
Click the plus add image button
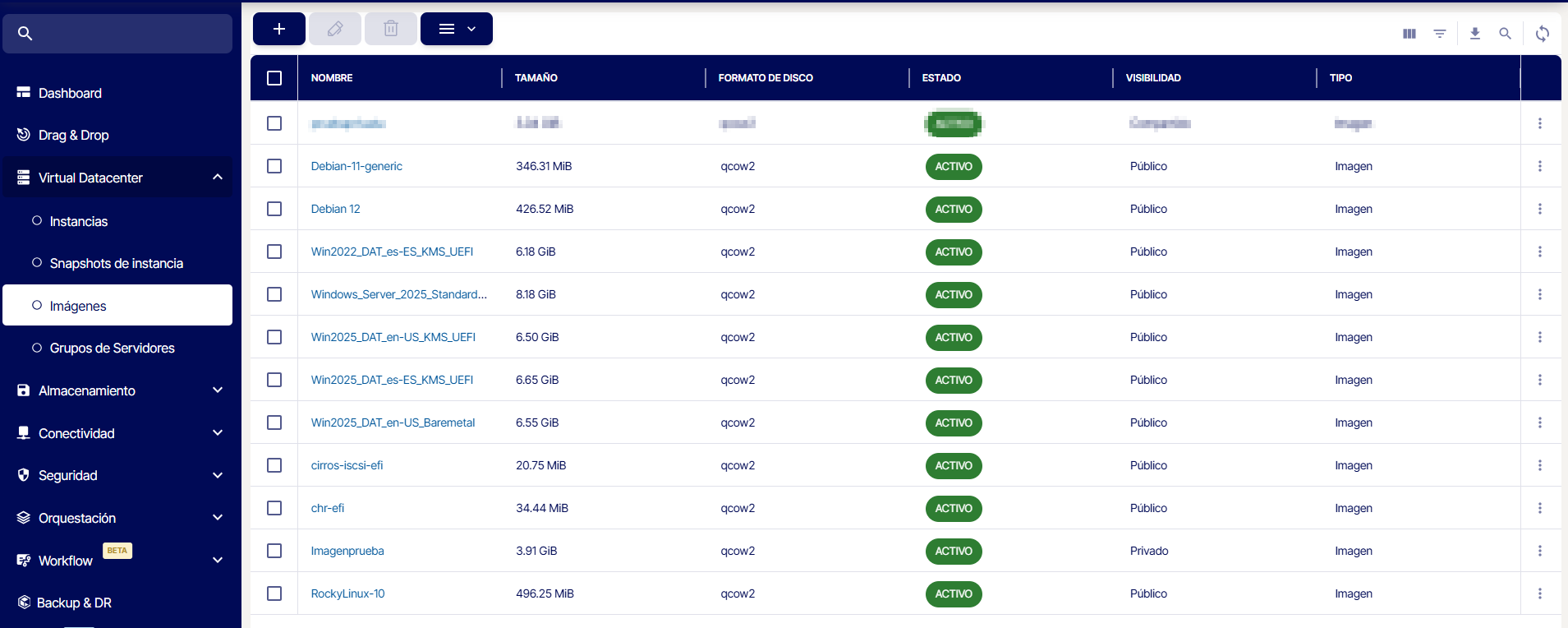coord(278,29)
